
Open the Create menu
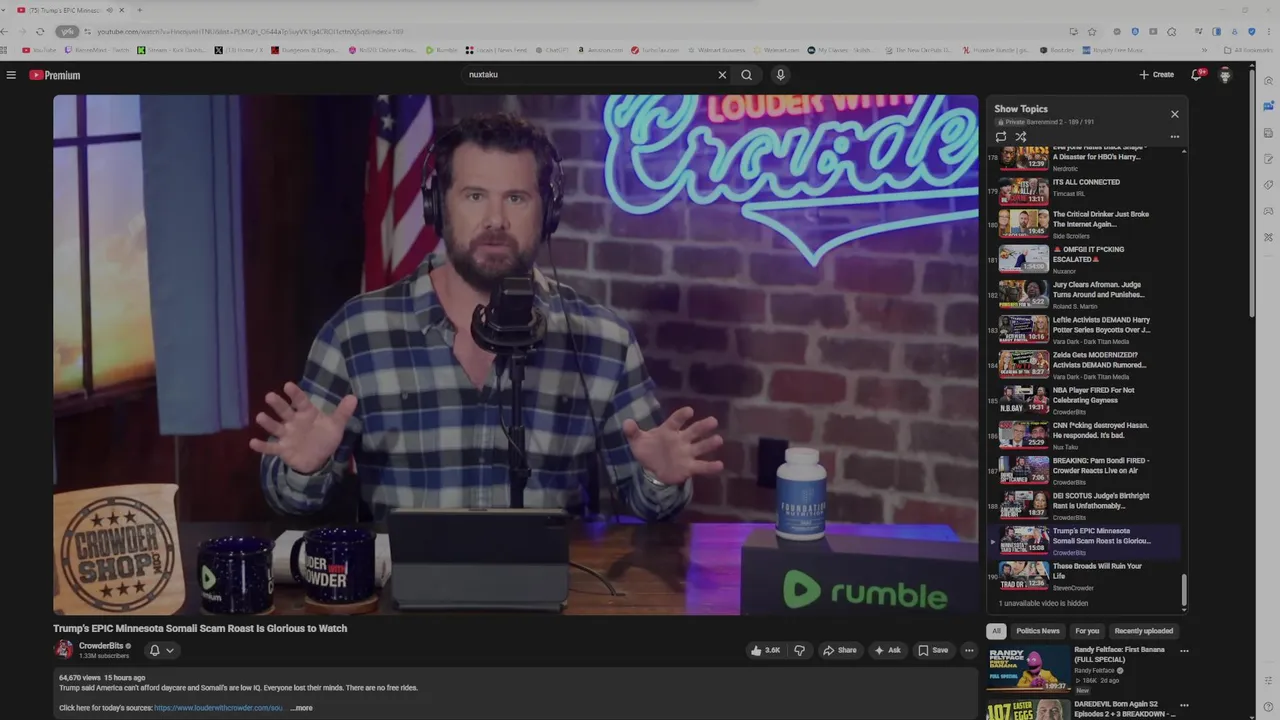(1156, 75)
